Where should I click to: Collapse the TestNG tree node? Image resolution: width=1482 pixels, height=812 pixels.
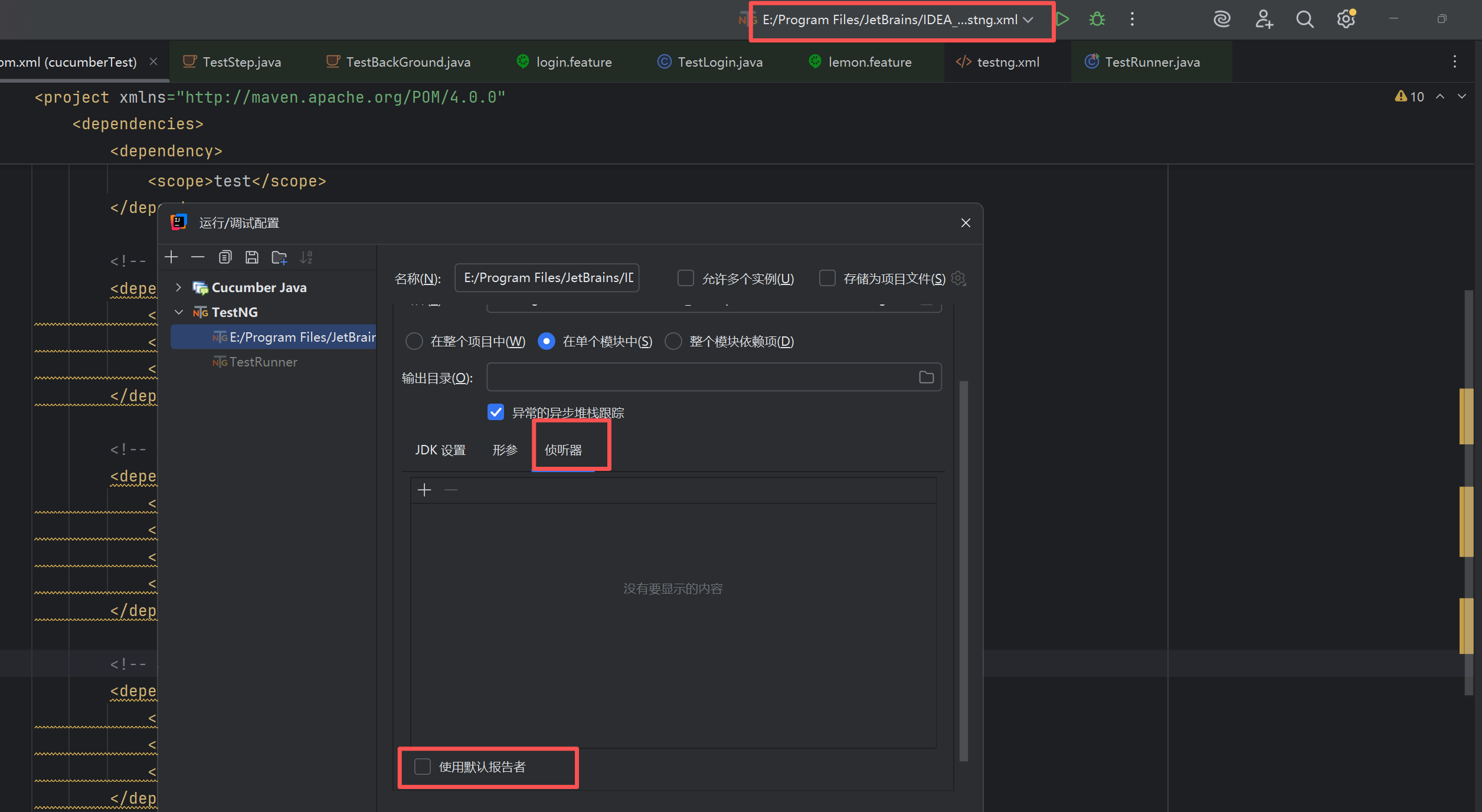tap(178, 312)
